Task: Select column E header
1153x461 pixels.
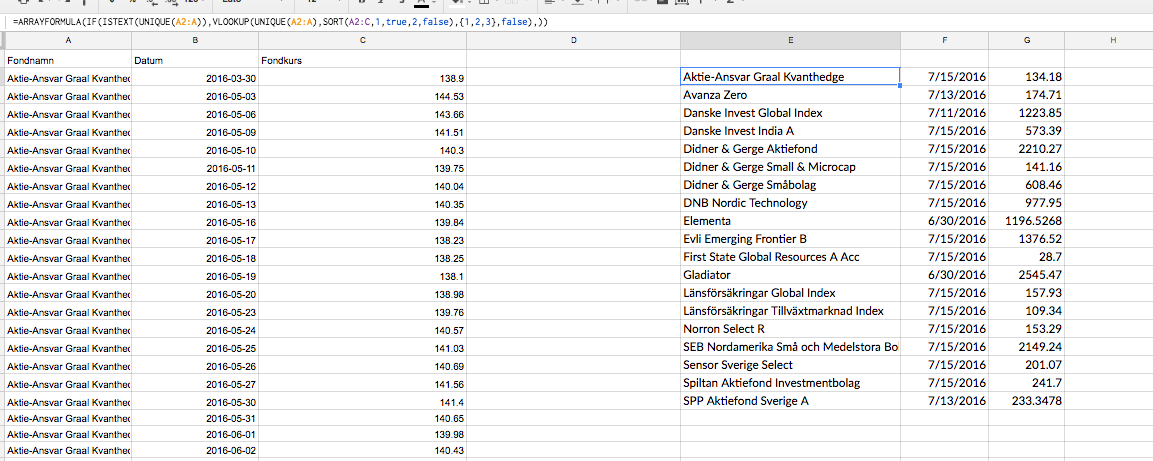Action: coord(790,41)
